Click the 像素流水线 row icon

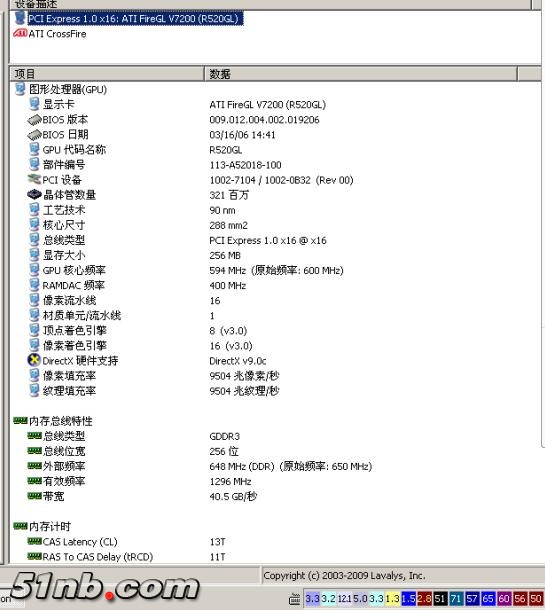pyautogui.click(x=34, y=300)
